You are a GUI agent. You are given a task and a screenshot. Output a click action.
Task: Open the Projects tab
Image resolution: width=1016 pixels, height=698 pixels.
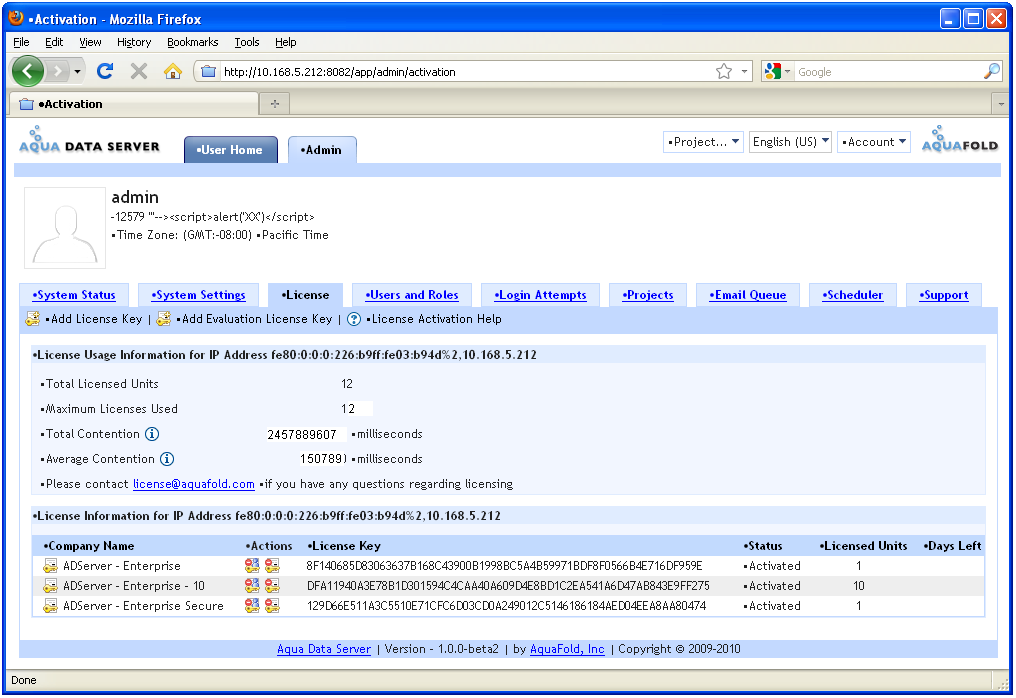pos(648,295)
